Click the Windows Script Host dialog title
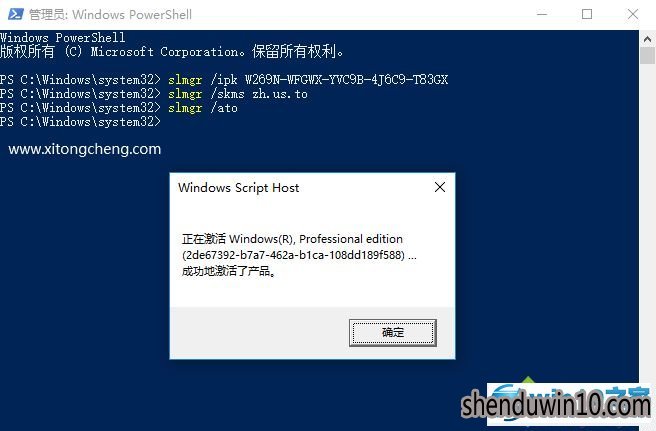The width and height of the screenshot is (656, 431). (x=238, y=188)
